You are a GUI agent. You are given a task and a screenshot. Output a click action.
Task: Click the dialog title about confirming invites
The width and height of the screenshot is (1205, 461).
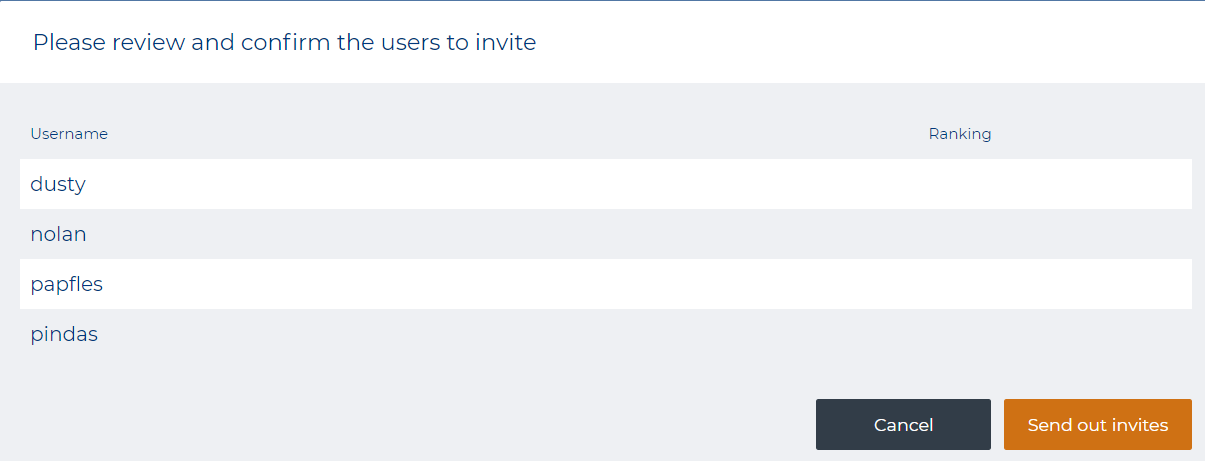click(284, 42)
